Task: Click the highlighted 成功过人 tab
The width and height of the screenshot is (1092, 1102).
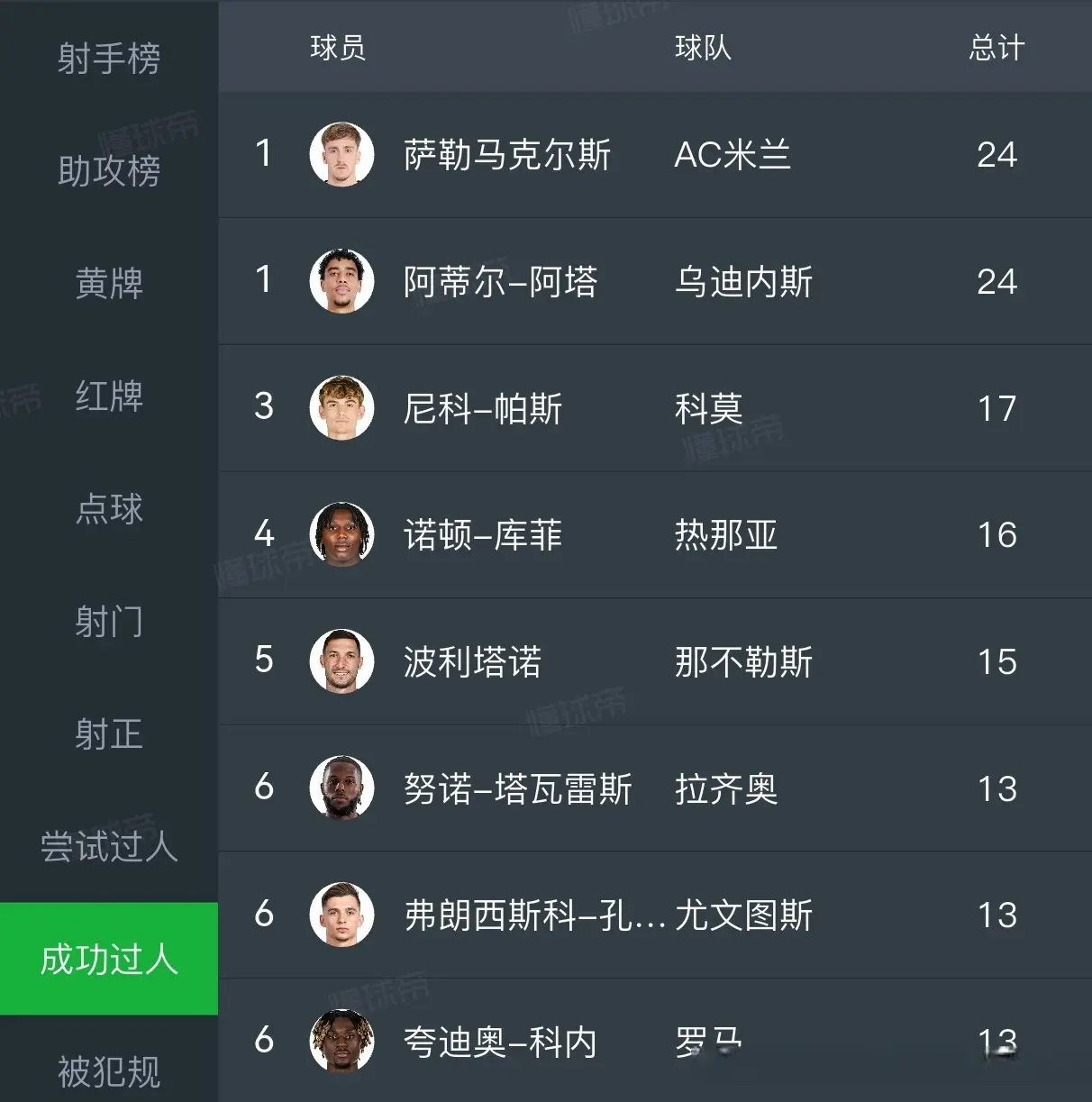Action: [109, 959]
